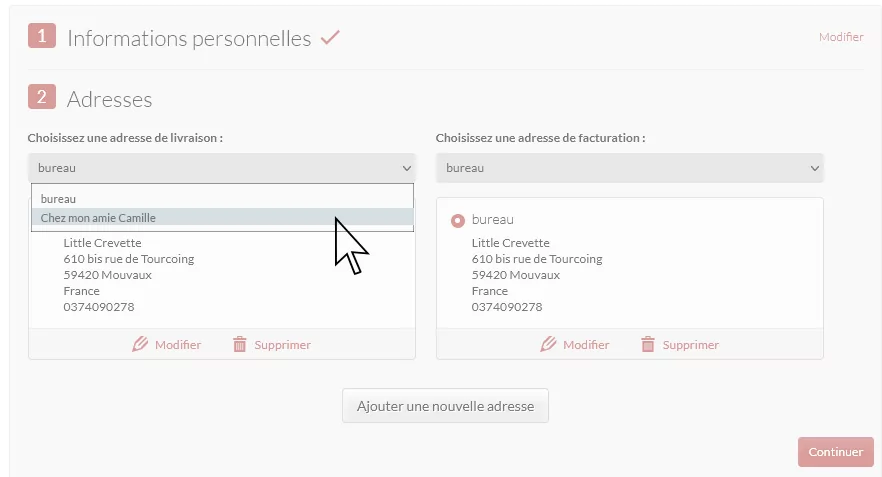This screenshot has height=477, width=882.
Task: Open the delivery address dropdown
Action: (x=222, y=168)
